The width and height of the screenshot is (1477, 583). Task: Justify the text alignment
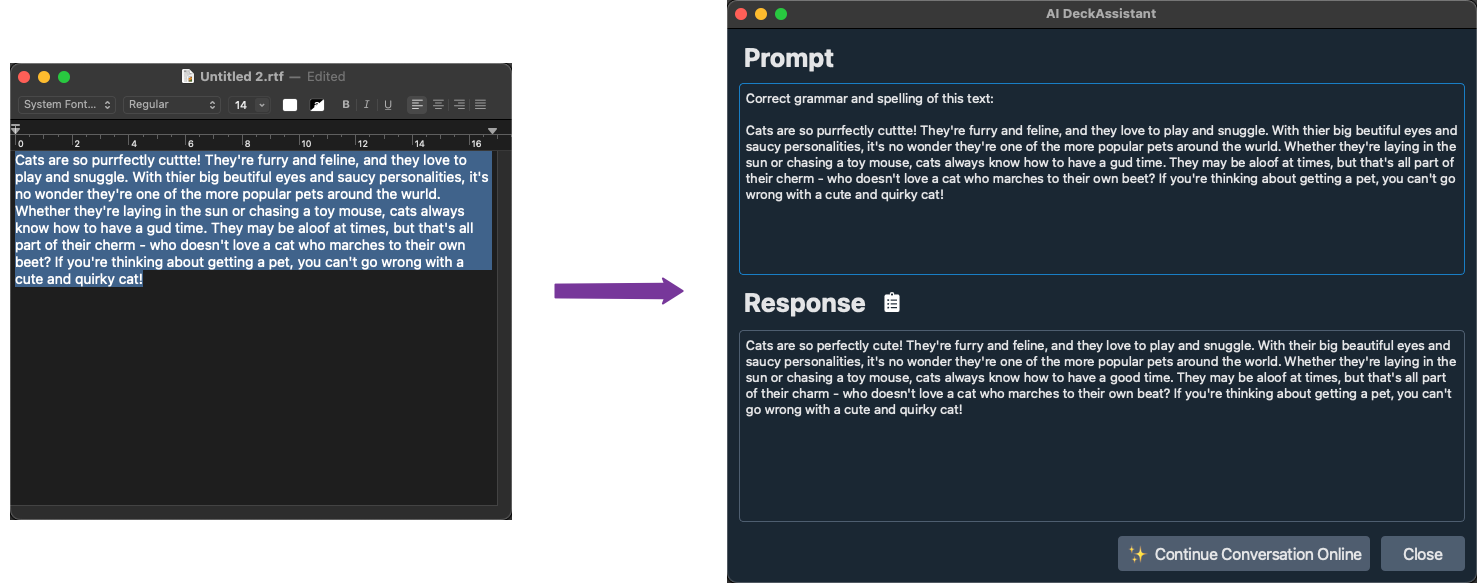pyautogui.click(x=480, y=105)
